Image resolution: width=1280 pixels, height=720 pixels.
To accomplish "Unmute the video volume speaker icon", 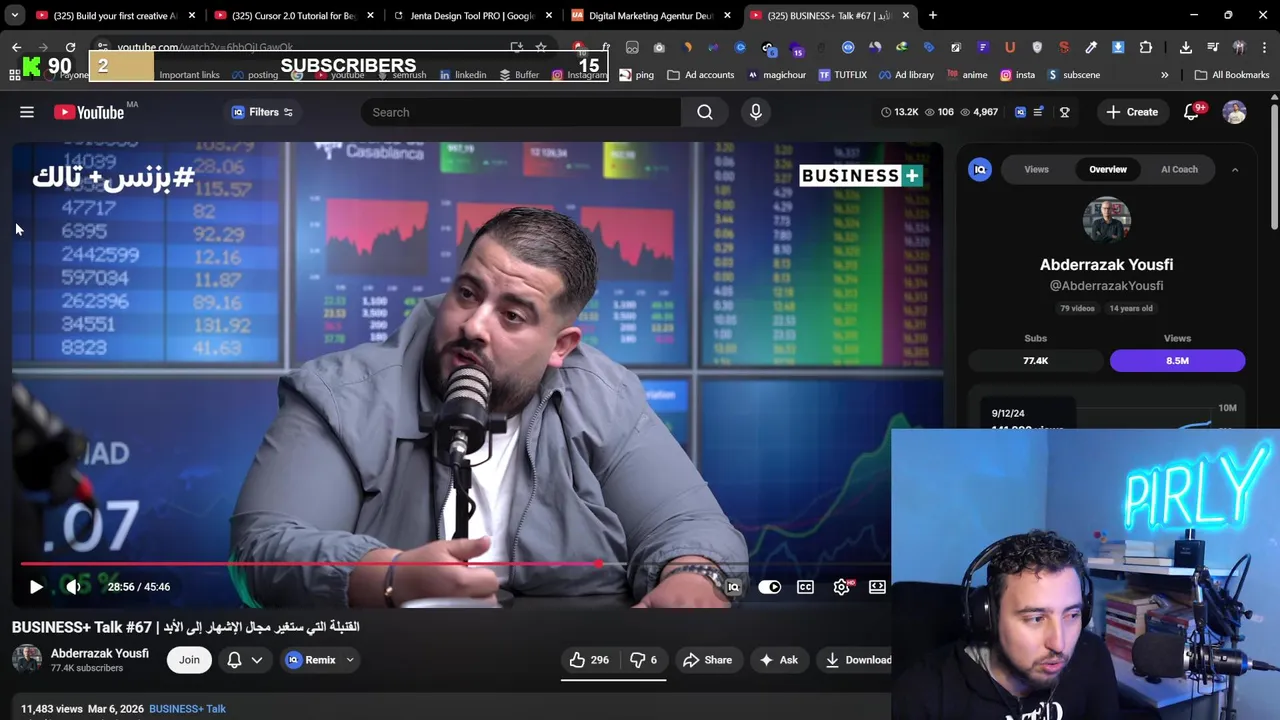I will pos(73,587).
